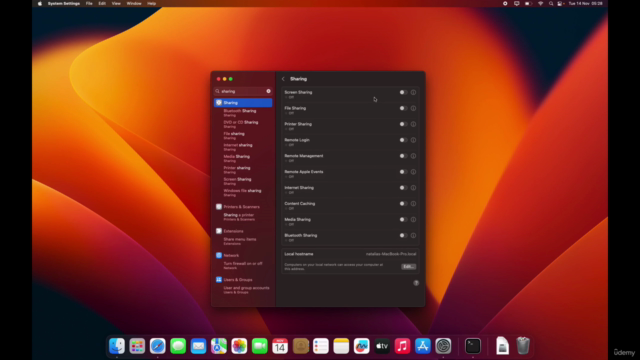640x360 pixels.
Task: Open FaceTime in the Dock
Action: (260, 346)
